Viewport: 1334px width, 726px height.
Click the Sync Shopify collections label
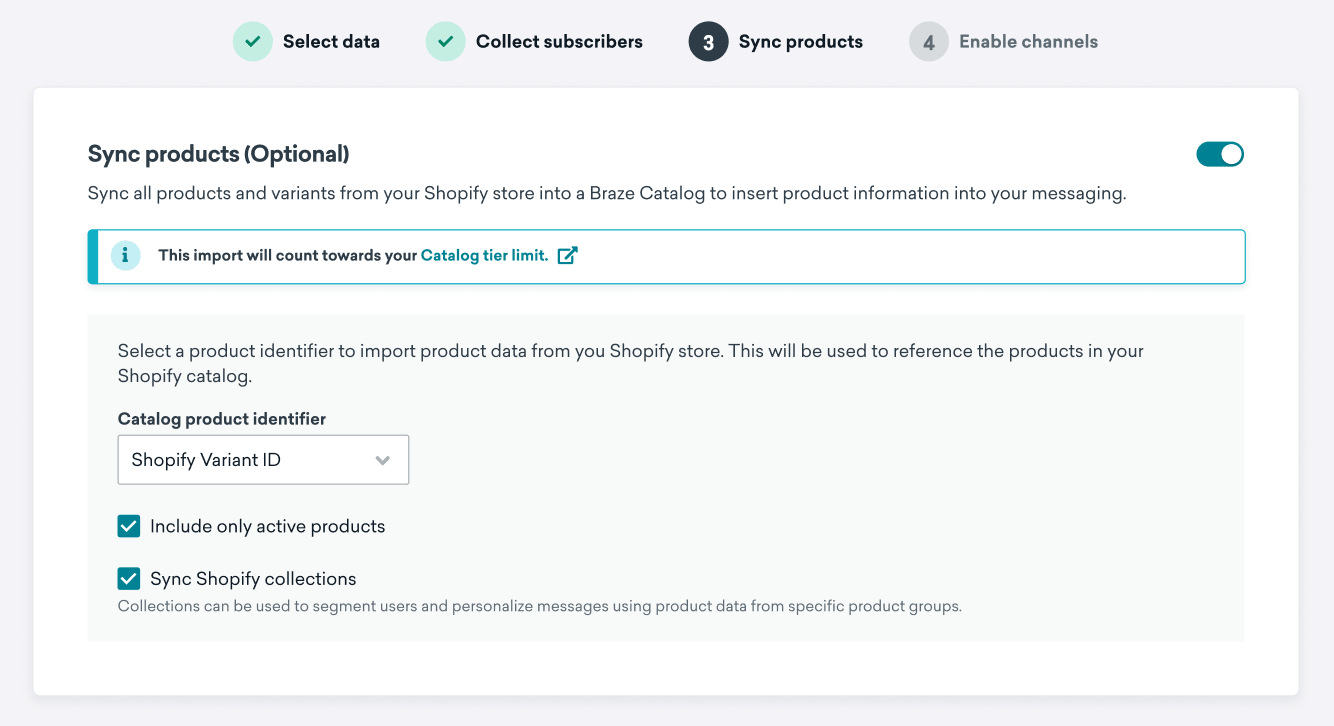(x=253, y=579)
